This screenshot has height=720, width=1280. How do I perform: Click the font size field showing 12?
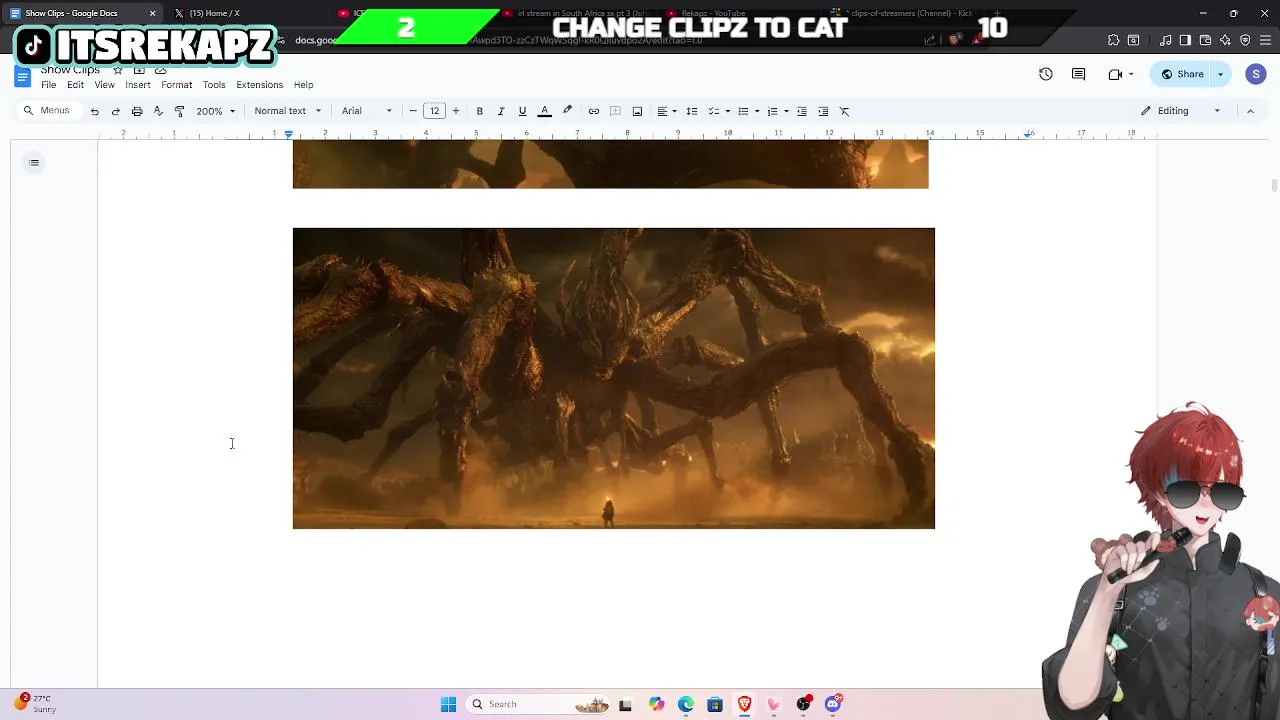tap(434, 111)
